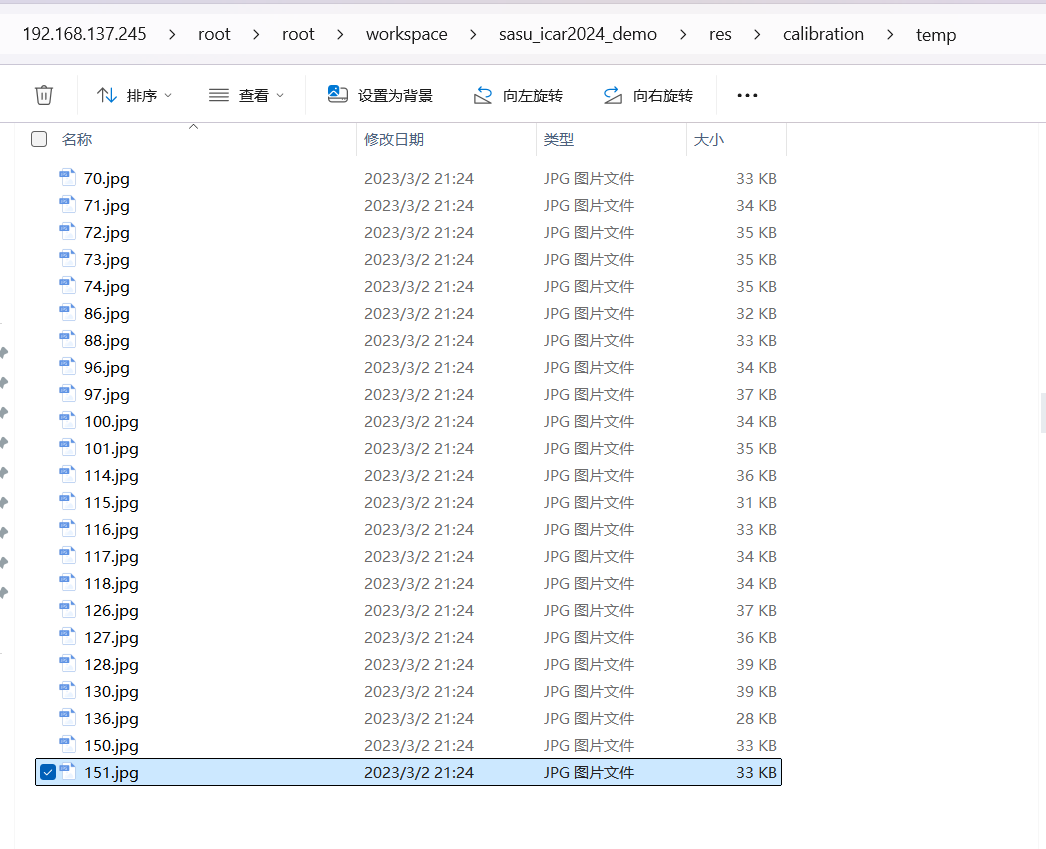
Task: Toggle the select-all checkbox in header
Action: (x=39, y=139)
